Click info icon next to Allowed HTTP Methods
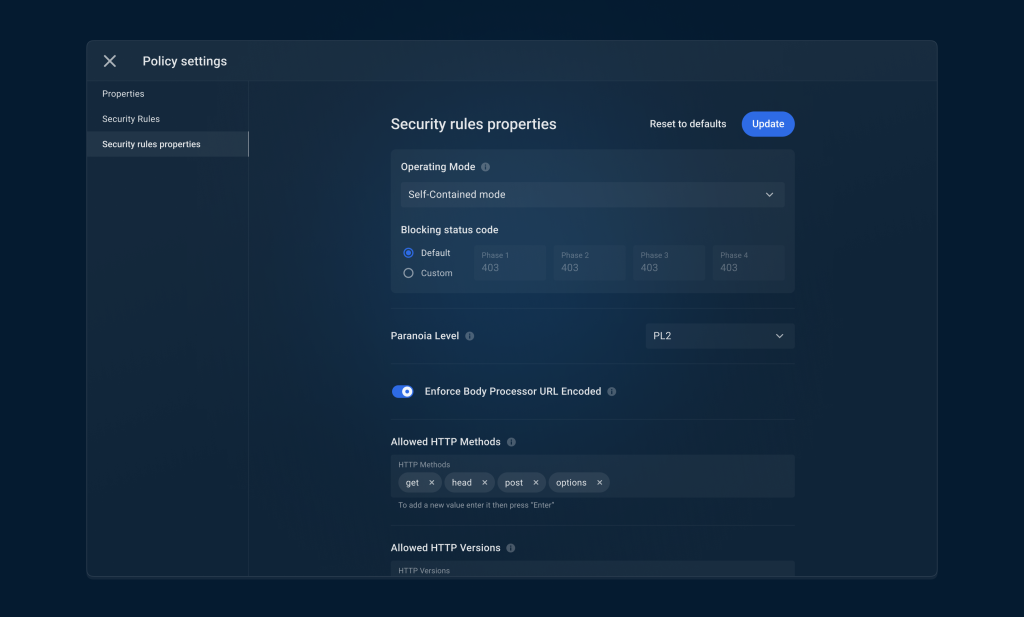The image size is (1024, 617). [511, 442]
